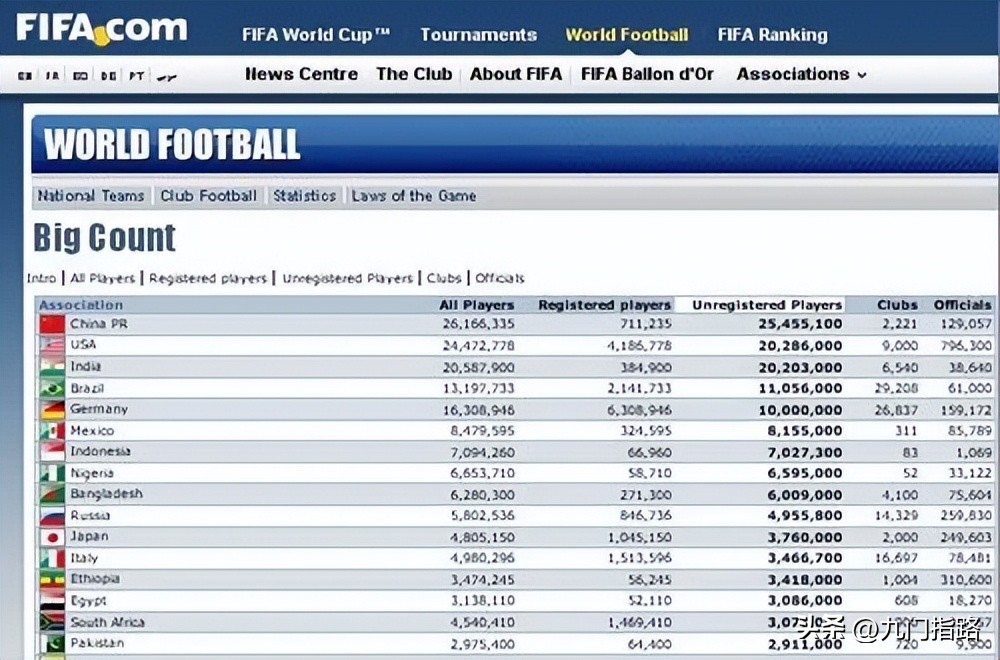Click the Indonesia flag icon
This screenshot has width=1000, height=660.
click(52, 451)
